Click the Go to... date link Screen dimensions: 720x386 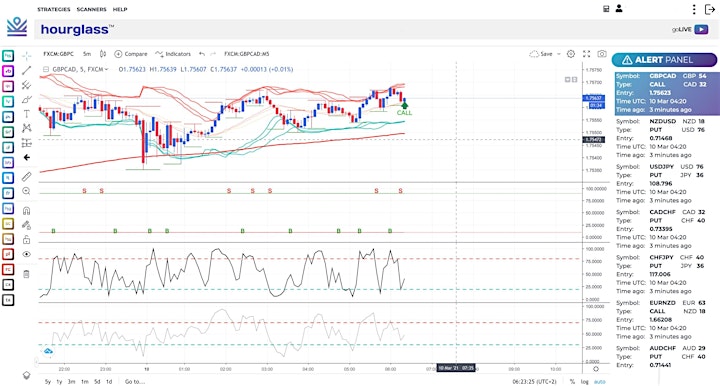[x=135, y=381]
